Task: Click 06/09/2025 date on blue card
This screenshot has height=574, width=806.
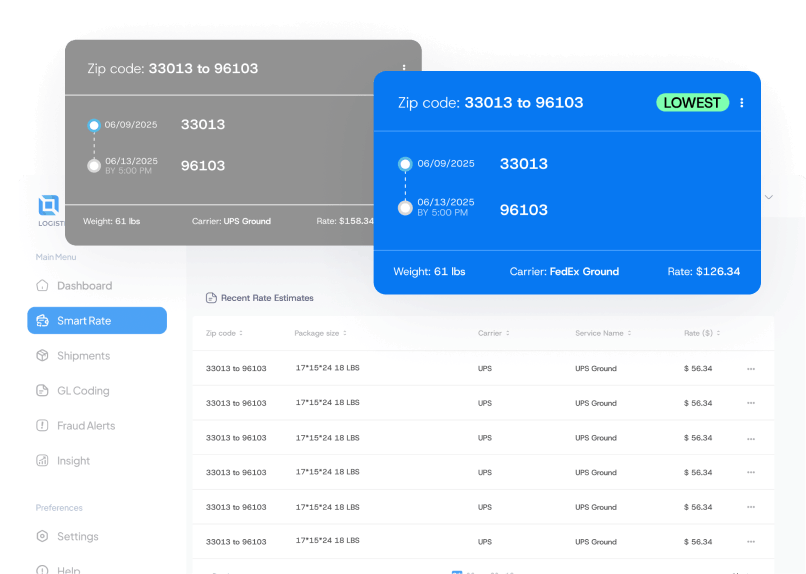Action: click(446, 163)
